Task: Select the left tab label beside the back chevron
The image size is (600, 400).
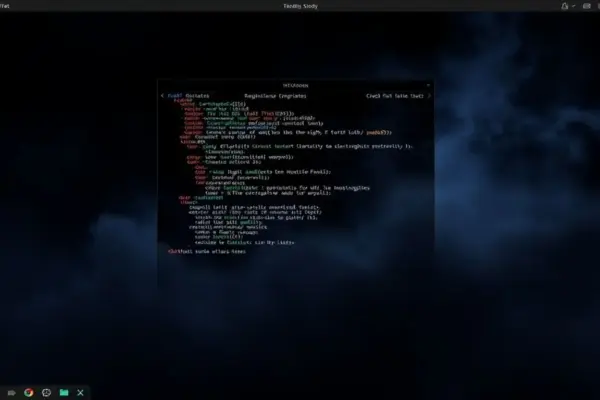Action: click(188, 96)
